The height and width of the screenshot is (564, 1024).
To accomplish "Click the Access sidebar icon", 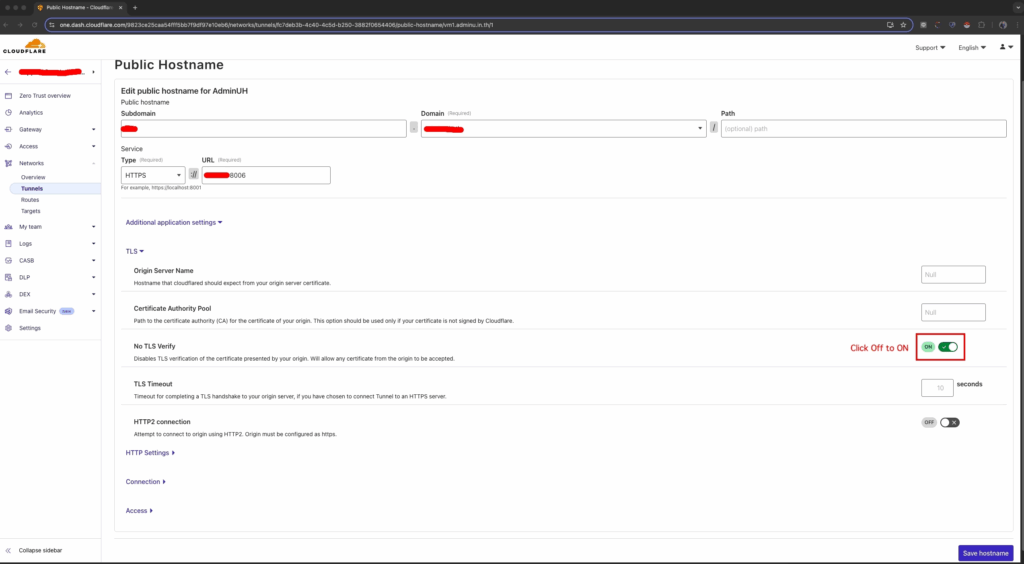I will pos(8,146).
